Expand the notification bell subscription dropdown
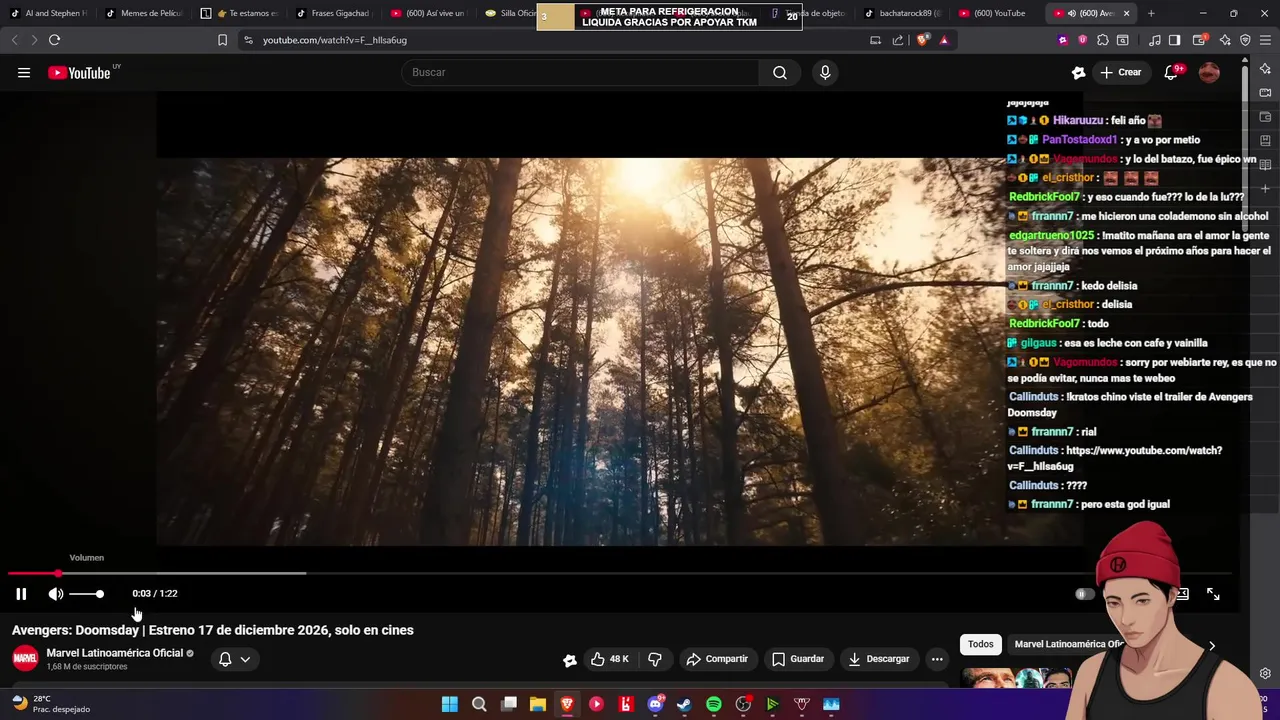Viewport: 1280px width, 720px height. click(x=234, y=659)
